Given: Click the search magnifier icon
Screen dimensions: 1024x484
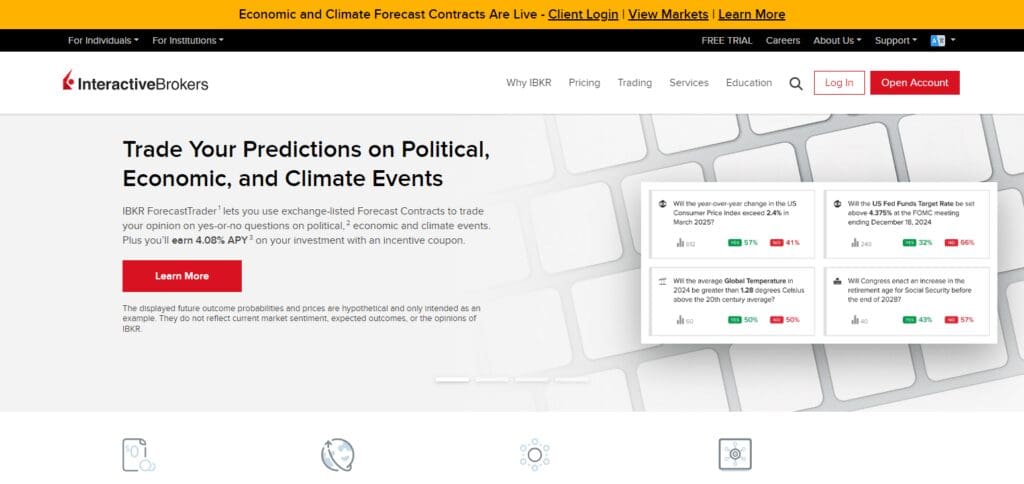Looking at the screenshot, I should coord(795,84).
